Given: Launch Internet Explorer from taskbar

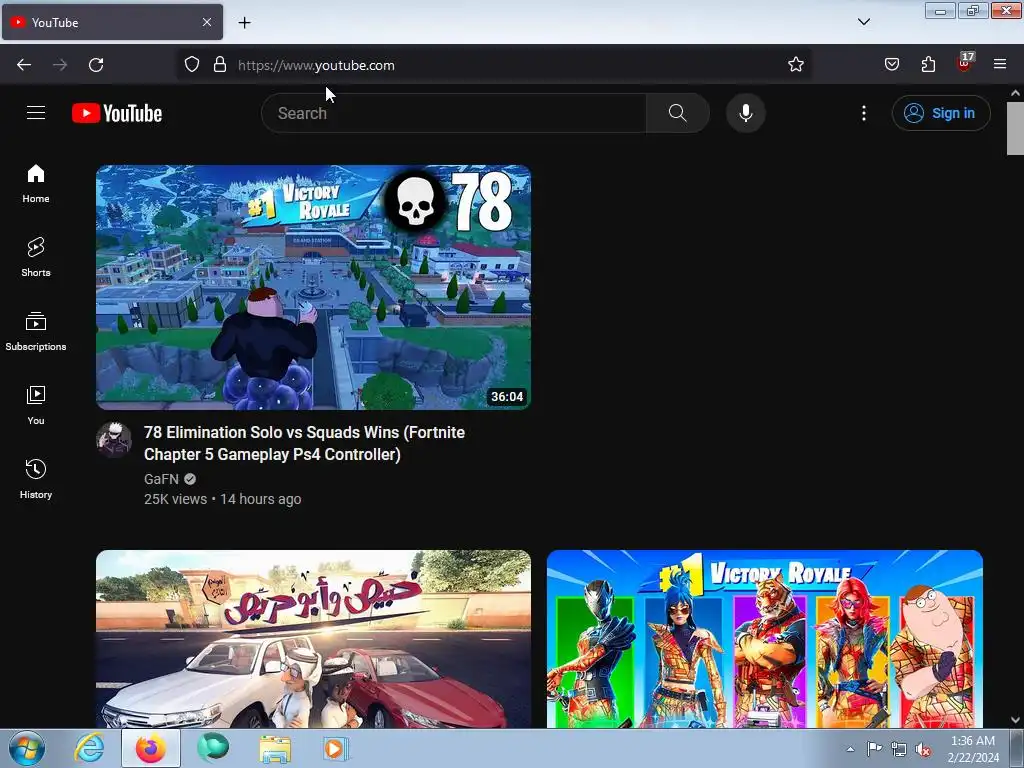Looking at the screenshot, I should tap(89, 748).
